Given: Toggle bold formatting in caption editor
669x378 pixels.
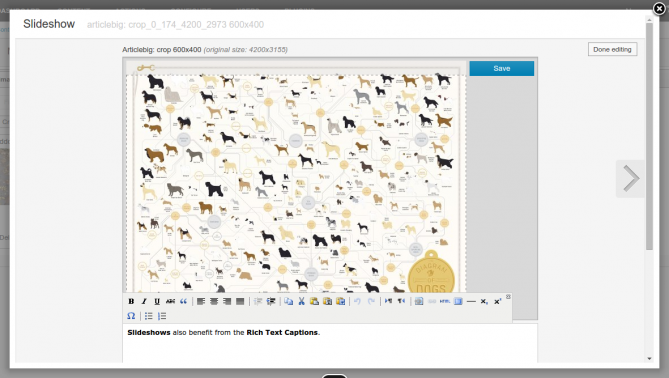Looking at the screenshot, I should click(131, 301).
